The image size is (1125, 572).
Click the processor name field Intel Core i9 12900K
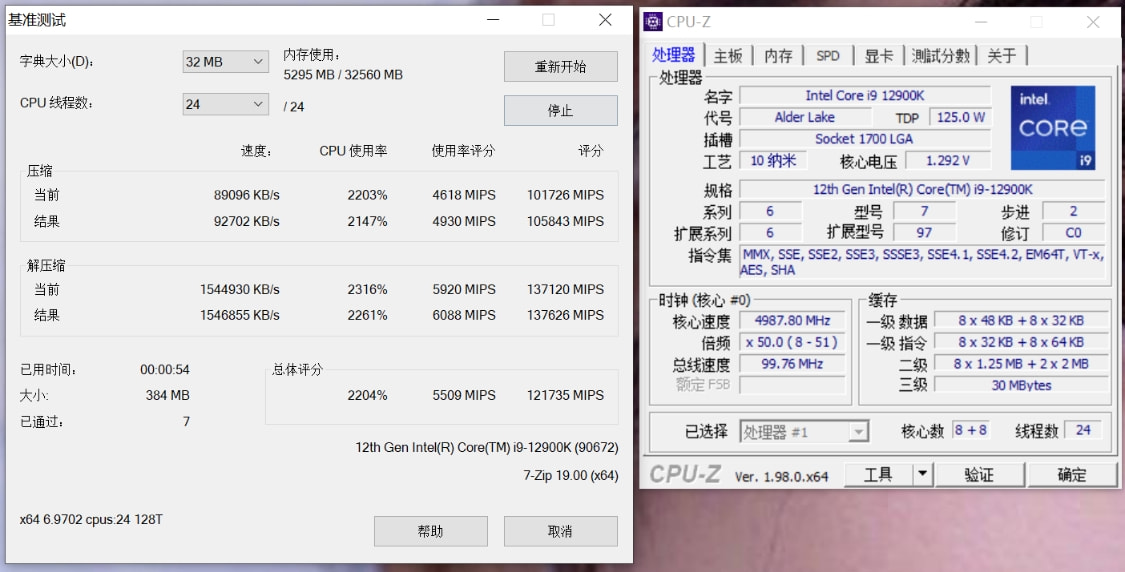tap(865, 95)
